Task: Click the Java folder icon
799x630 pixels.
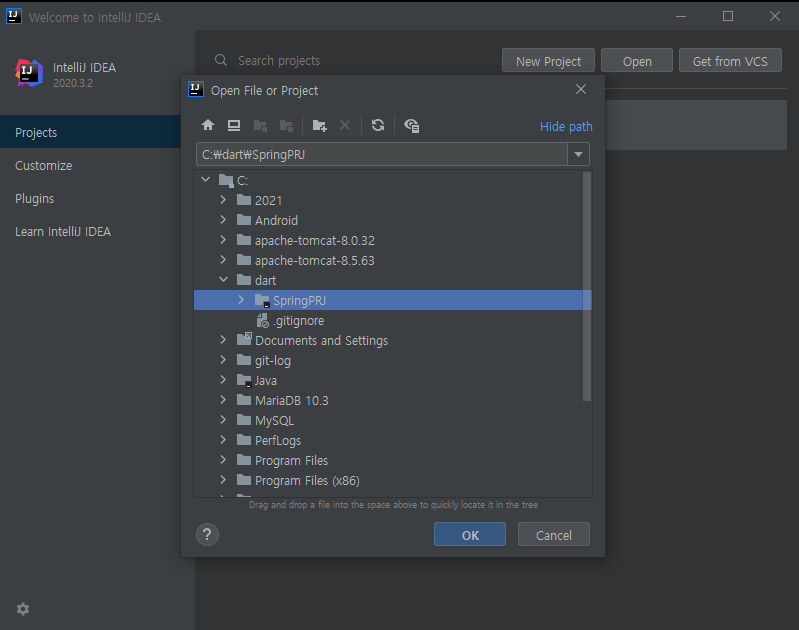Action: point(244,381)
